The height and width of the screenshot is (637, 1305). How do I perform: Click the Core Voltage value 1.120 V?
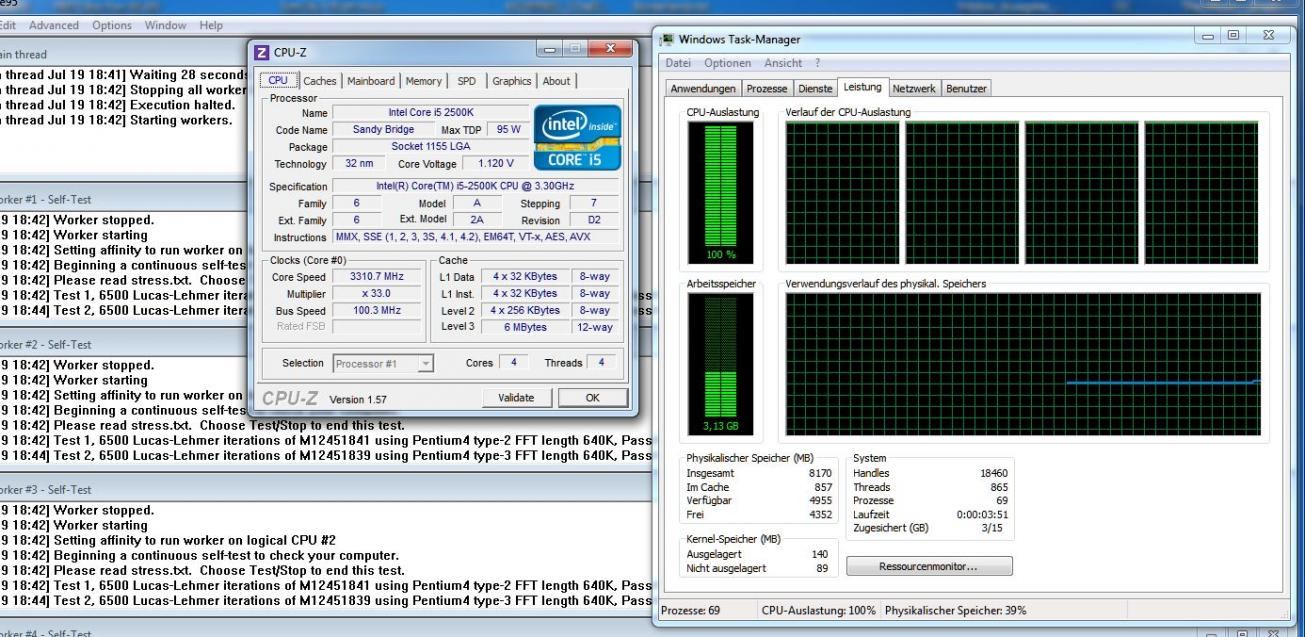point(496,163)
